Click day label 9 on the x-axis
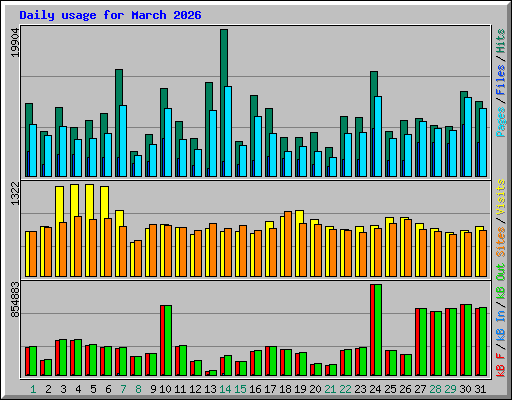Viewport: 512px width, 400px height. 153,389
